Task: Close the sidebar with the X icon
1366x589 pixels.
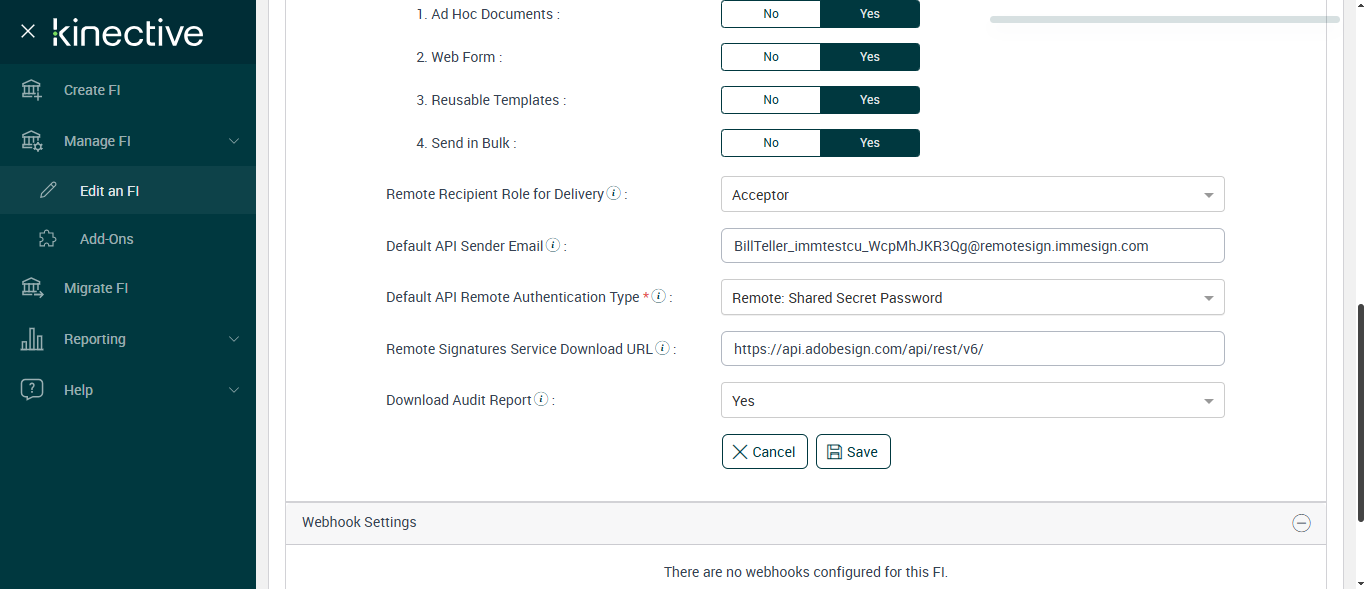Action: [x=28, y=32]
